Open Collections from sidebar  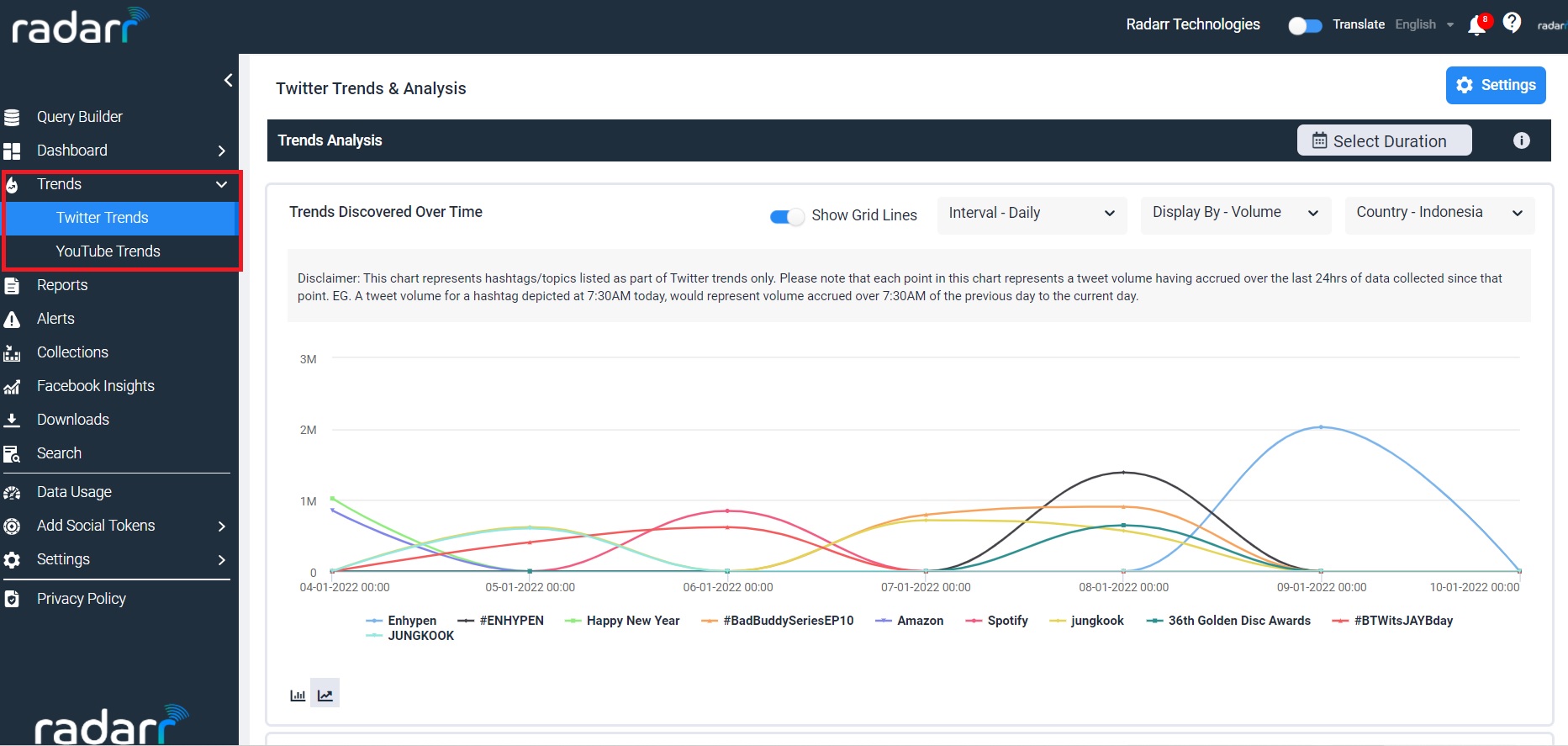72,352
